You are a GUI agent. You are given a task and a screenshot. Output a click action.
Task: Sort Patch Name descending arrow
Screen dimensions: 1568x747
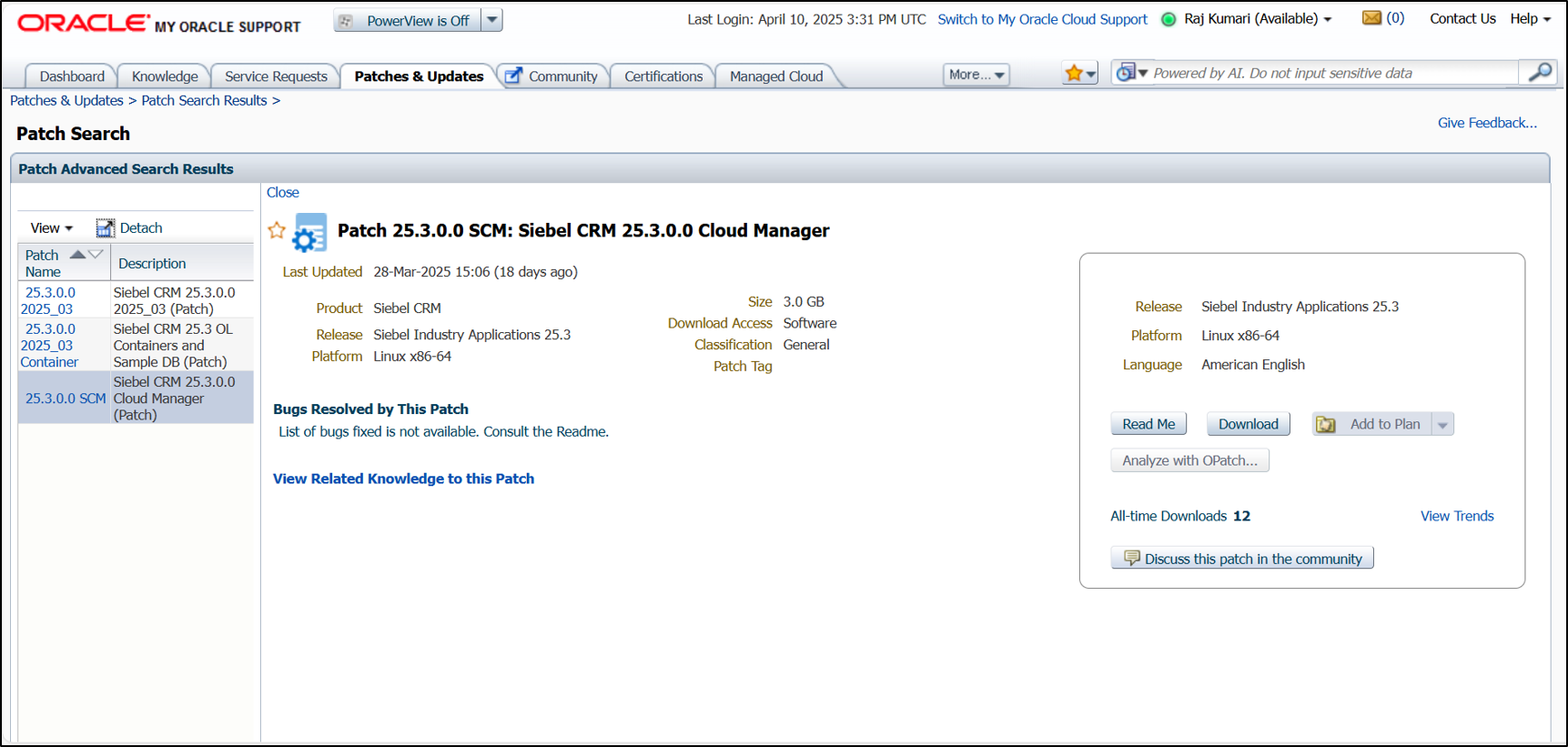[x=95, y=255]
